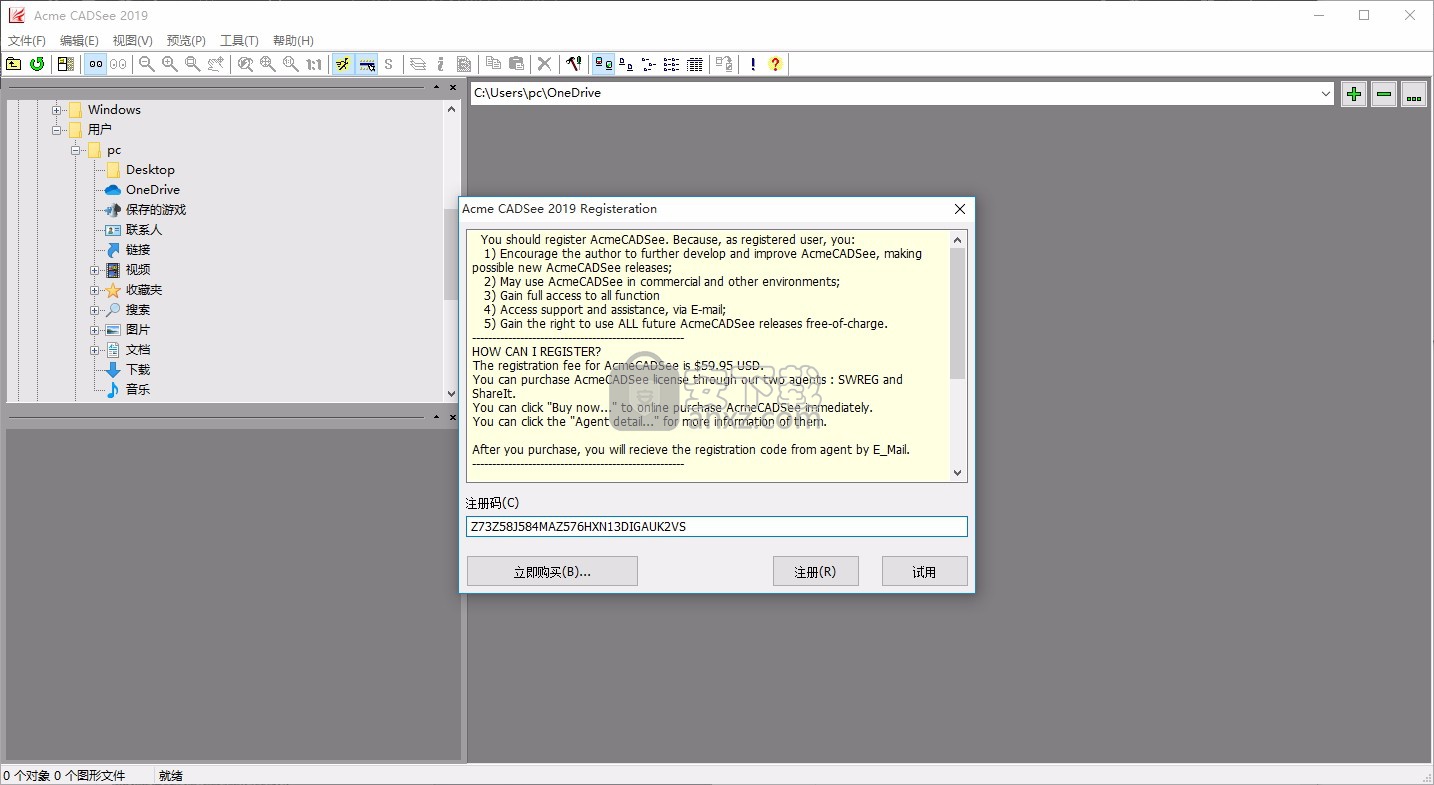This screenshot has height=785, width=1434.
Task: Select the Desktop folder in tree
Action: coord(150,170)
